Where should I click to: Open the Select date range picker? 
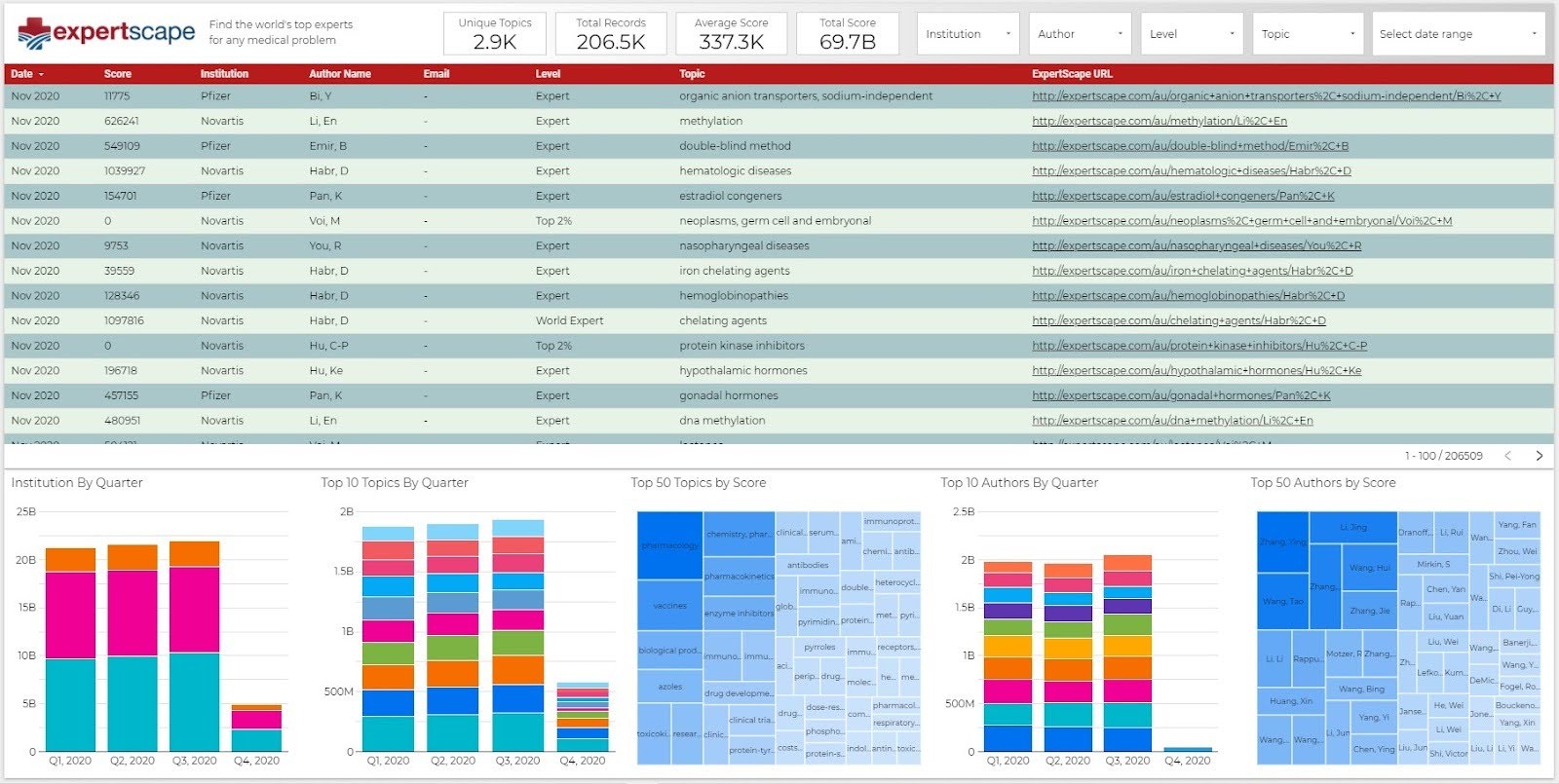pos(1459,34)
